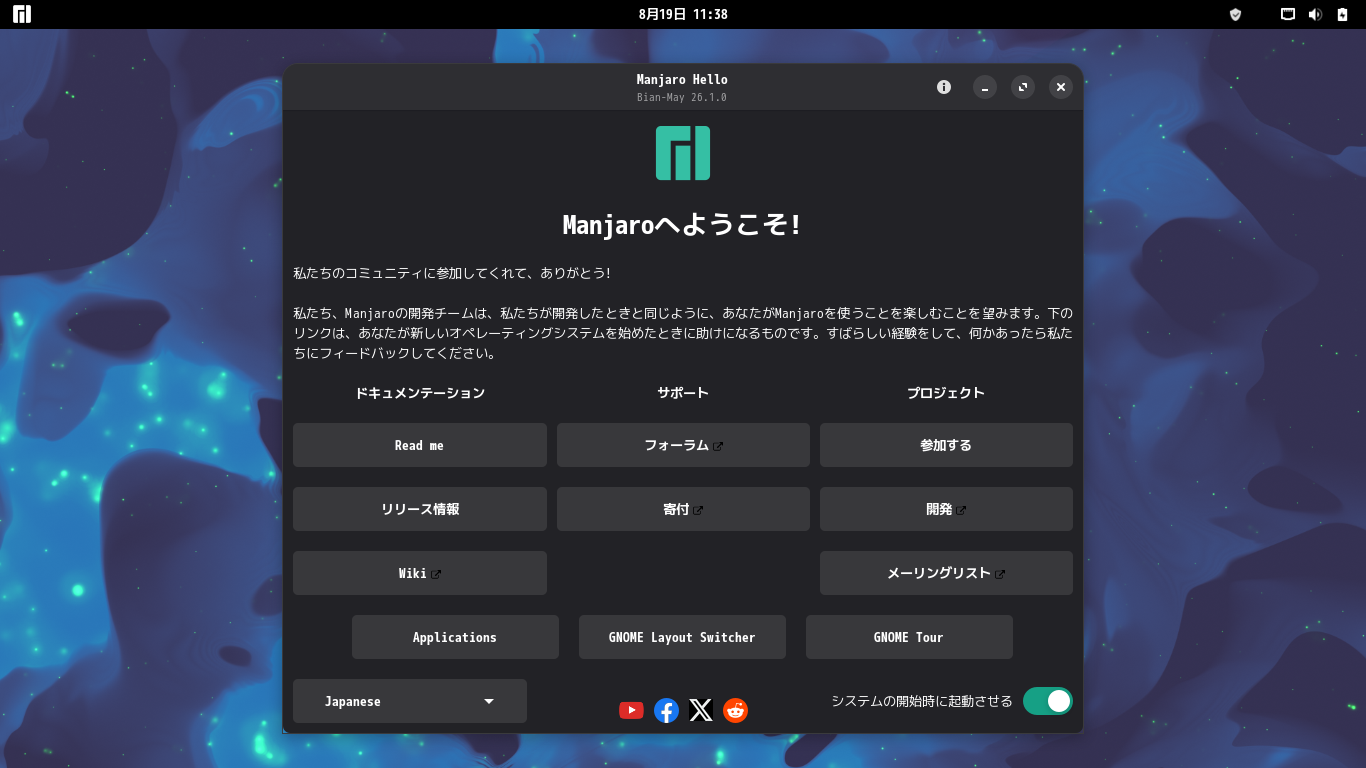Click the Manjaro Hello window title
Image resolution: width=1366 pixels, height=768 pixels.
point(682,79)
